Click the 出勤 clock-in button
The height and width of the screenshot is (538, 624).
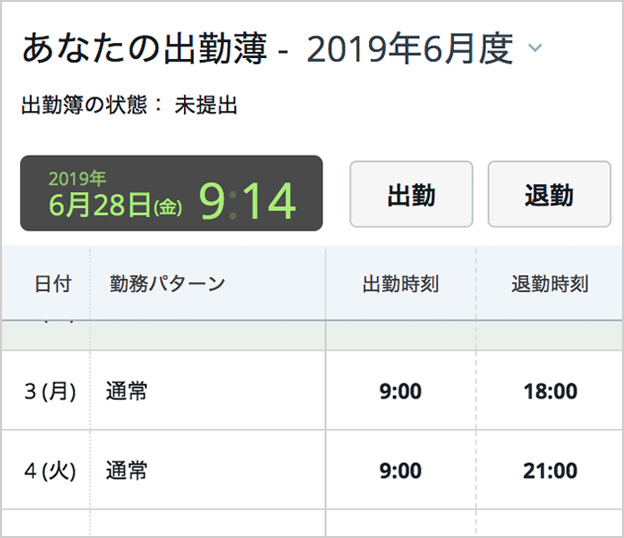click(411, 194)
